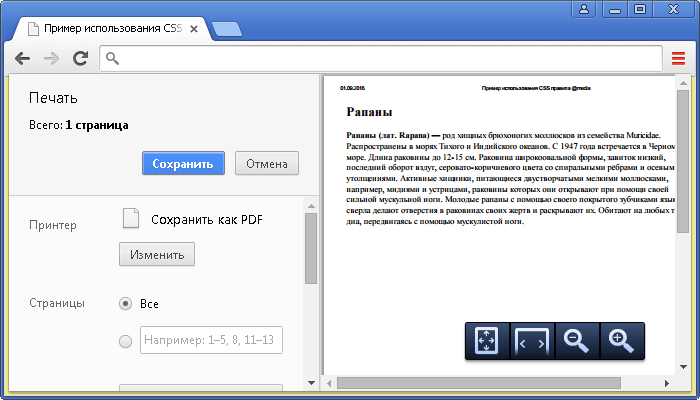Click settings panel scrollbar down arrow

311,383
